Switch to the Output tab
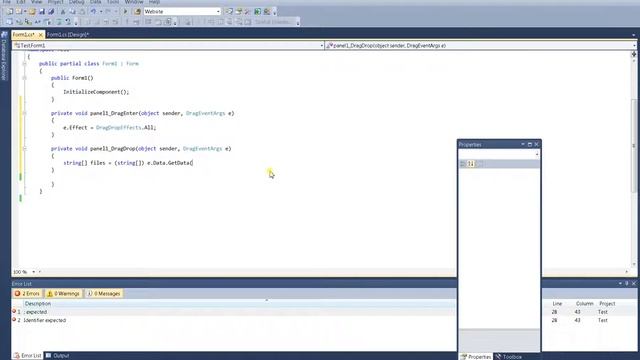 (58, 356)
